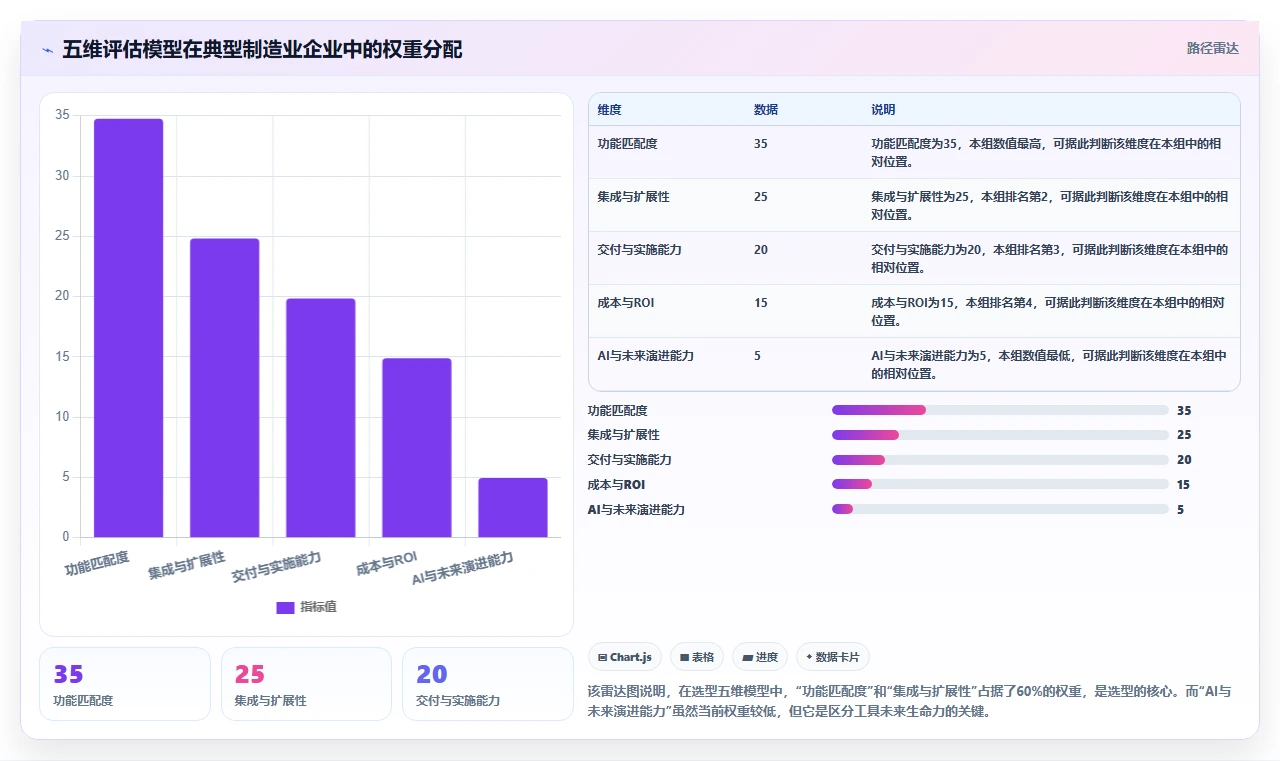1280x761 pixels.
Task: Click the AI与未来演进能力 progress bar
Action: point(1000,509)
